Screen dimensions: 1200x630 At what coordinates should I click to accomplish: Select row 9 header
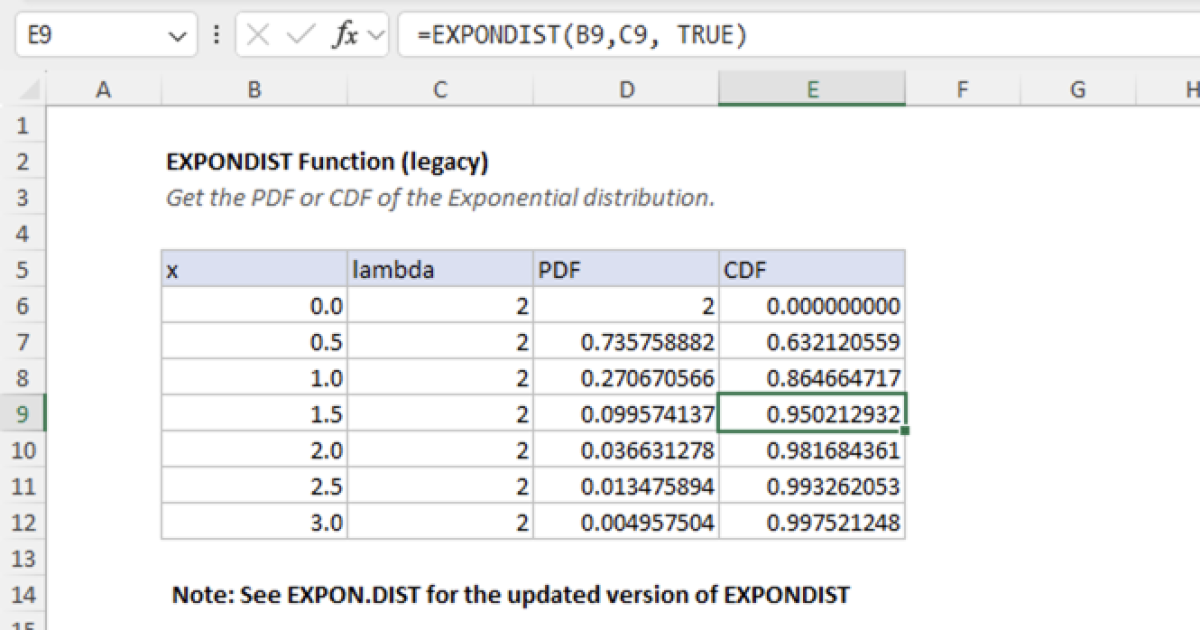click(24, 413)
